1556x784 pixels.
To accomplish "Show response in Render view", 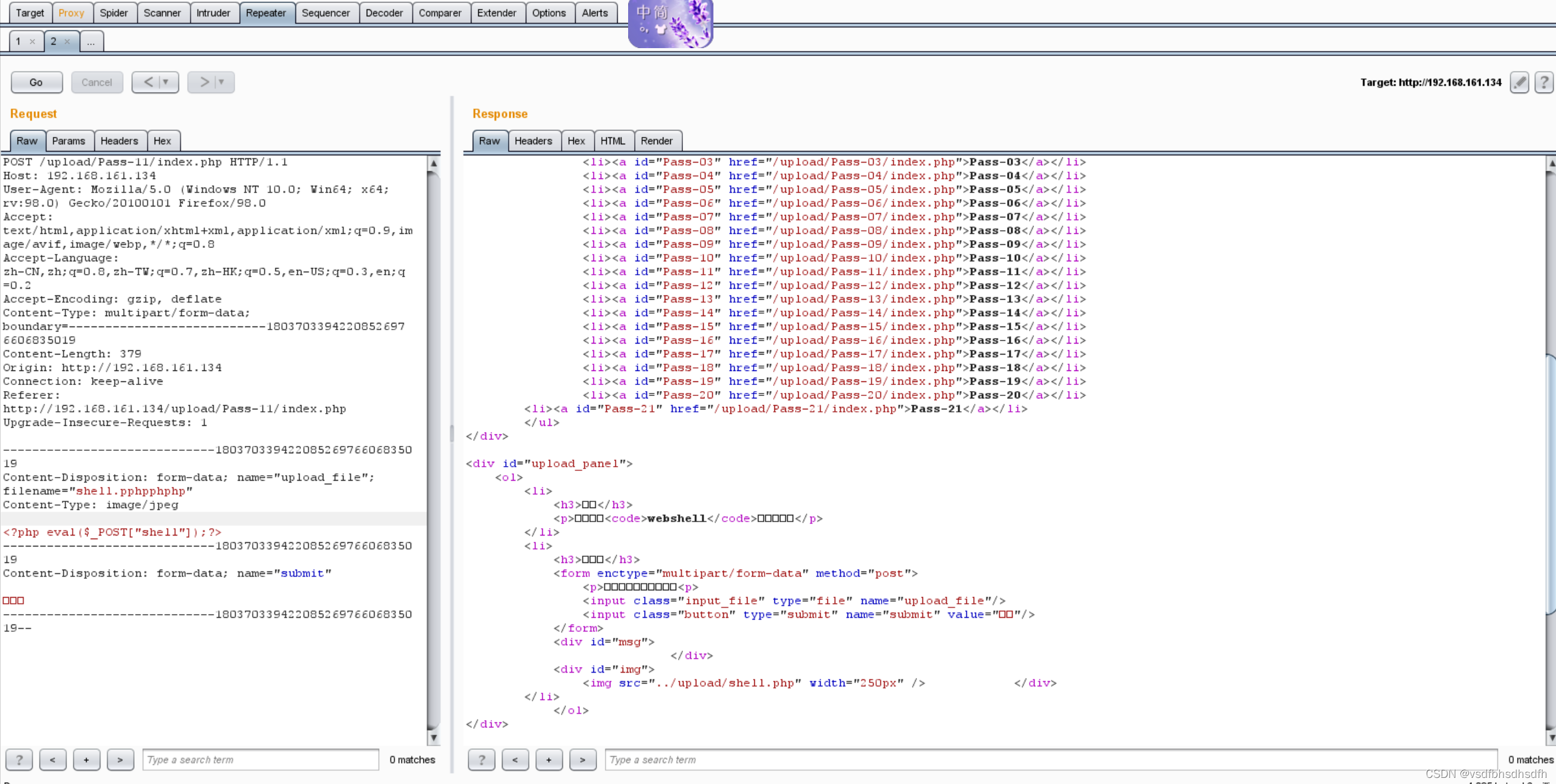I will tap(656, 141).
